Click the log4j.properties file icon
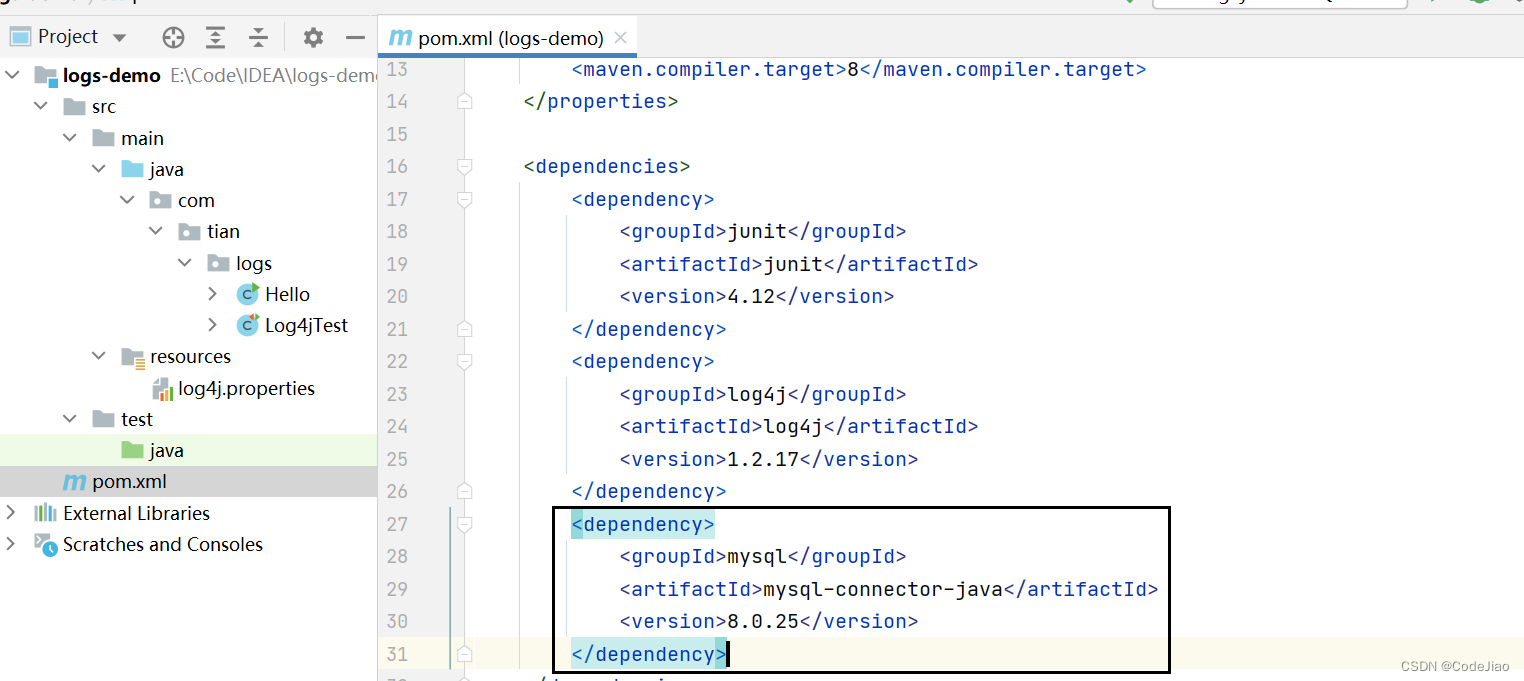1524x681 pixels. point(163,389)
